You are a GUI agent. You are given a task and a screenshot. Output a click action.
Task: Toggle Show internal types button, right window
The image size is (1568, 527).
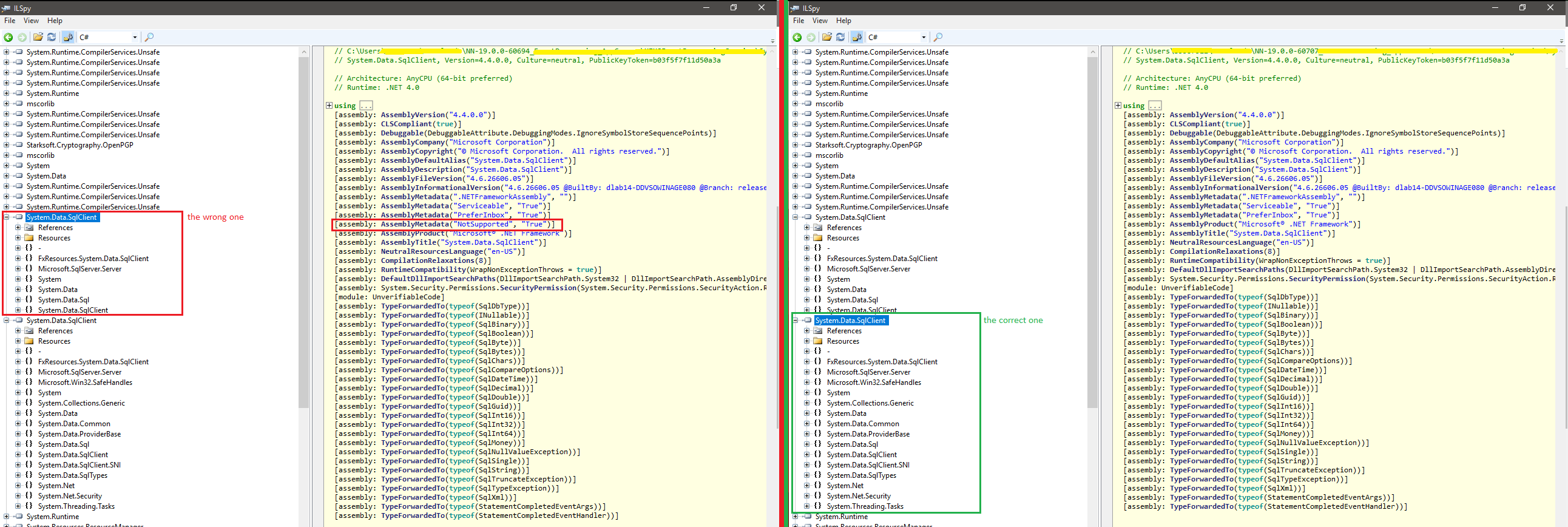pos(856,37)
